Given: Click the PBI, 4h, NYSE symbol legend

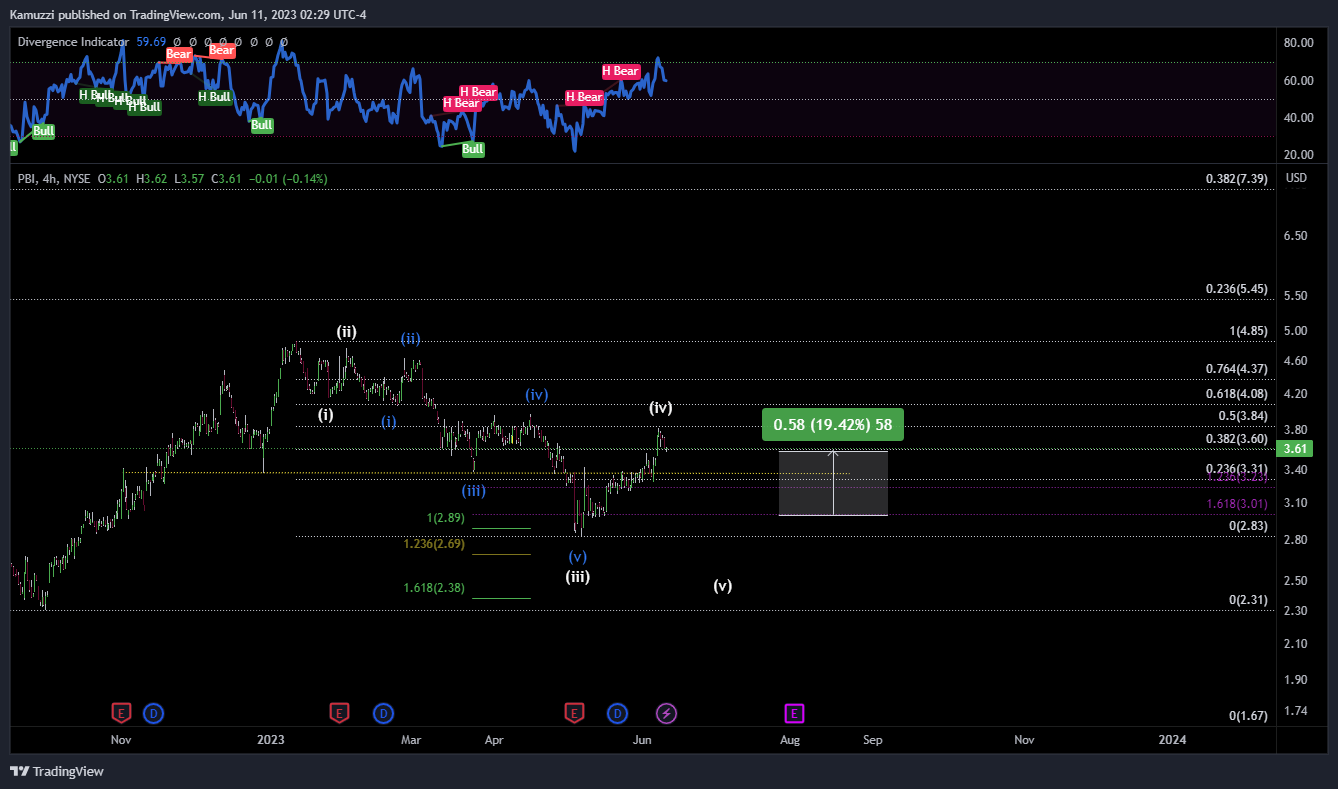Looking at the screenshot, I should coord(54,179).
